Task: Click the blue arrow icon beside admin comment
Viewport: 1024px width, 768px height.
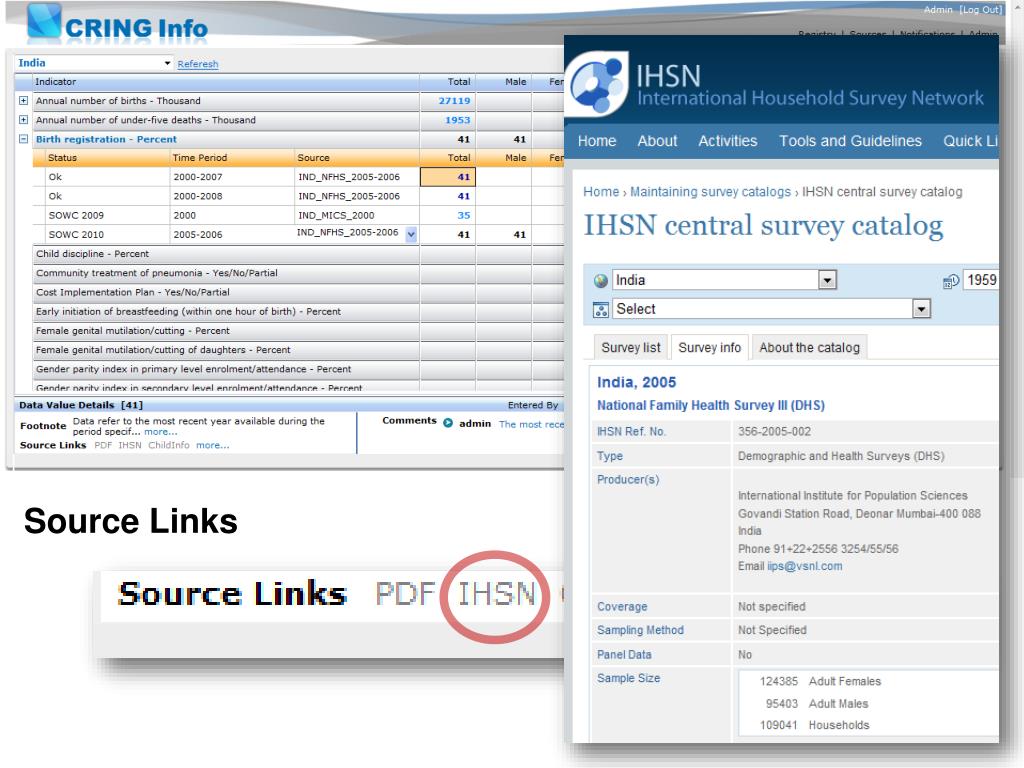Action: (x=448, y=423)
